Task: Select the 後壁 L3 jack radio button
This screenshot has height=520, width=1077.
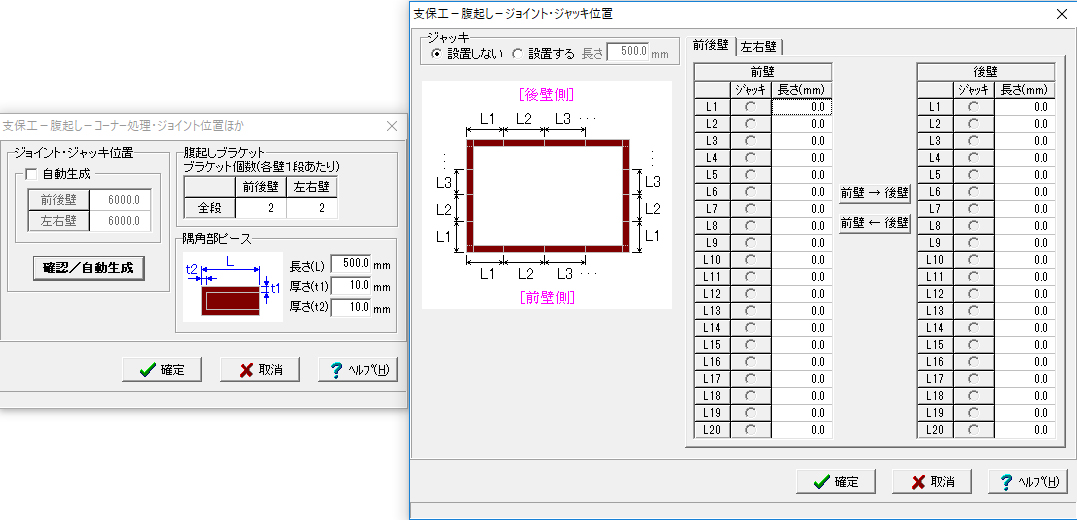Action: pyautogui.click(x=973, y=141)
